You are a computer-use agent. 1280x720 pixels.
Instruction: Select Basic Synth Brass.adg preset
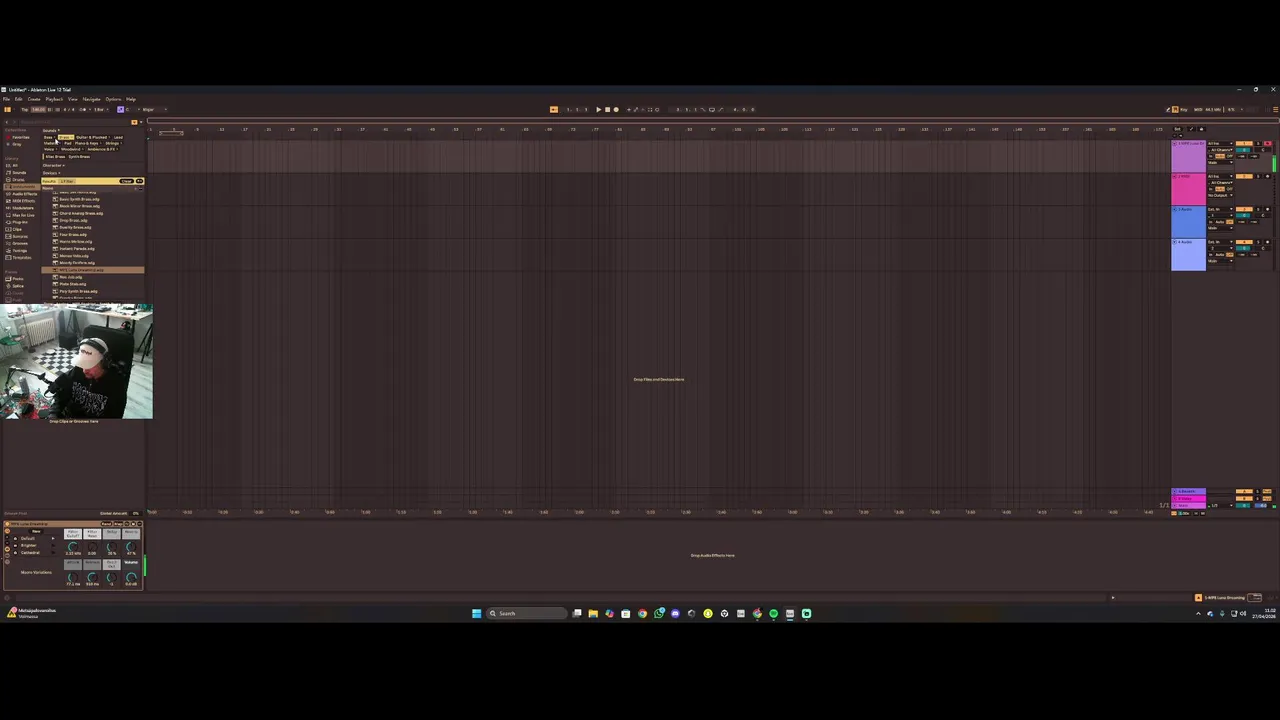coord(77,199)
